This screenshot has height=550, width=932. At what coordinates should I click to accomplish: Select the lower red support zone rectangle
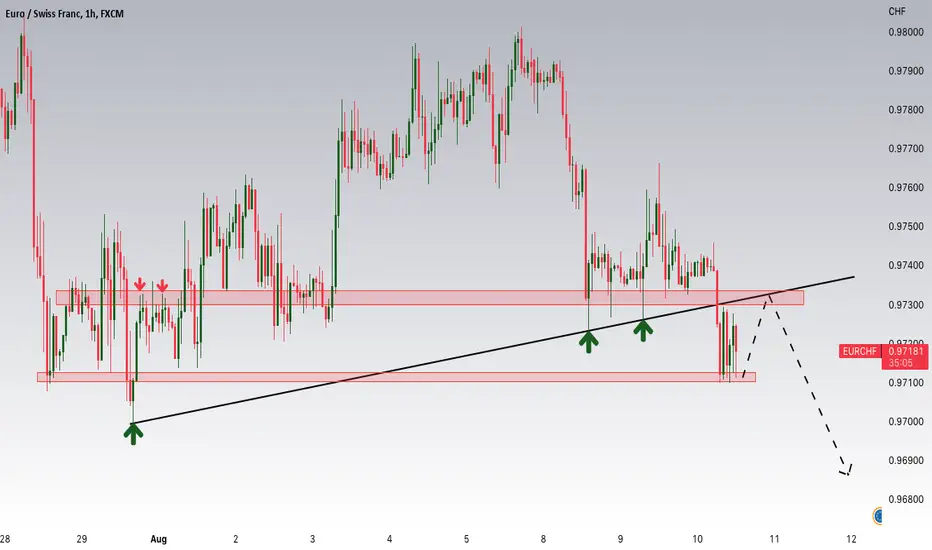(396, 377)
